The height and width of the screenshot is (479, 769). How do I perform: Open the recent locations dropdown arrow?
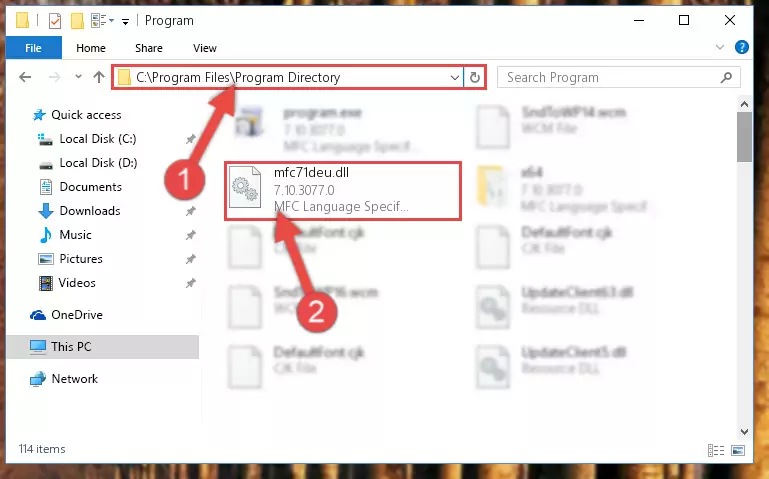coord(78,77)
